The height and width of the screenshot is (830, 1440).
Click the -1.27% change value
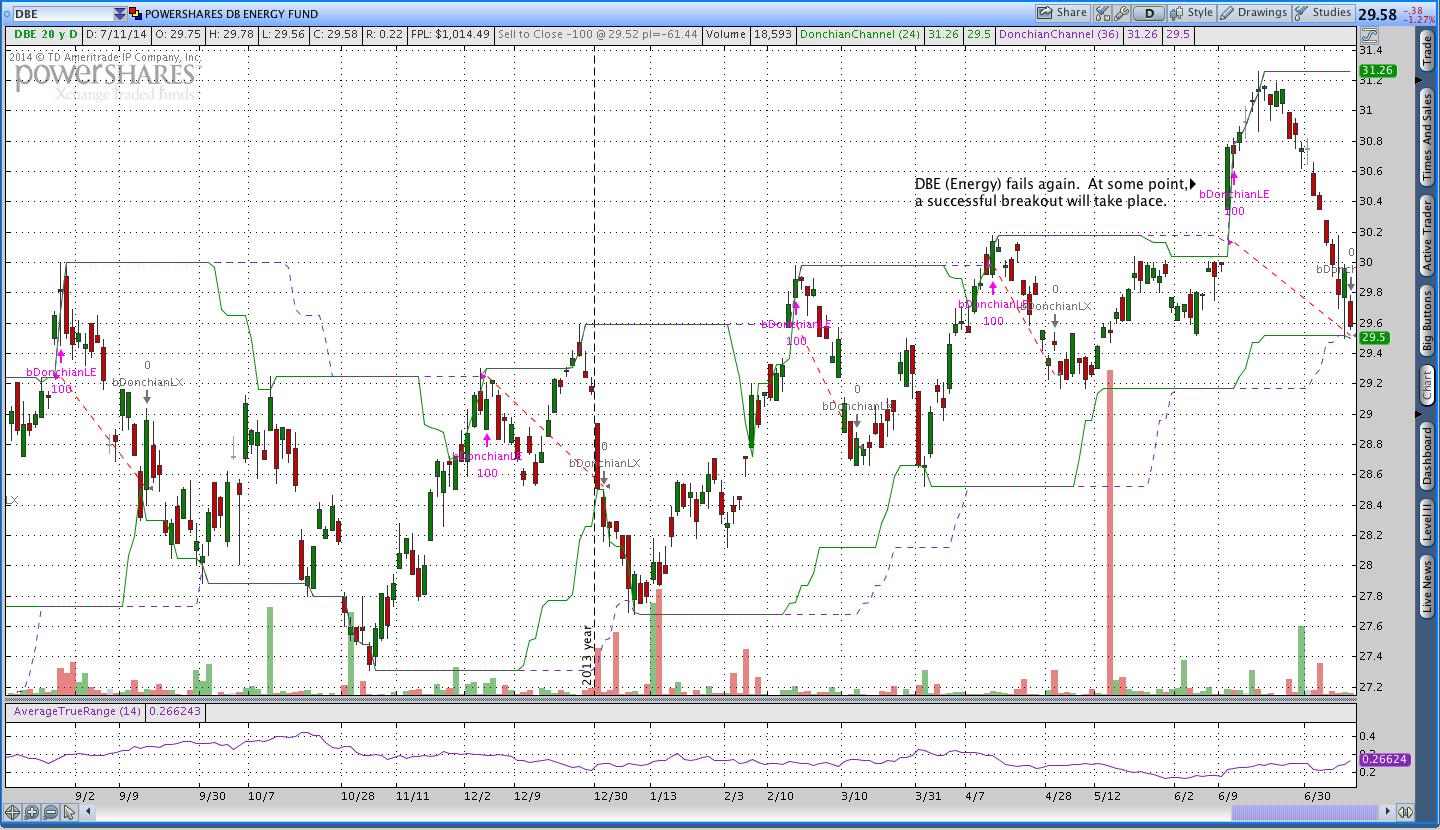1420,20
